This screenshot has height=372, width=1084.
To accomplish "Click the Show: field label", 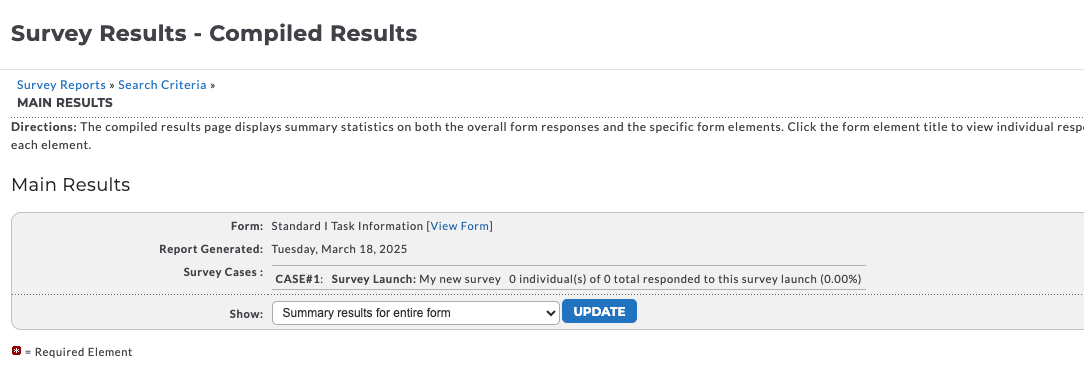I will (246, 314).
